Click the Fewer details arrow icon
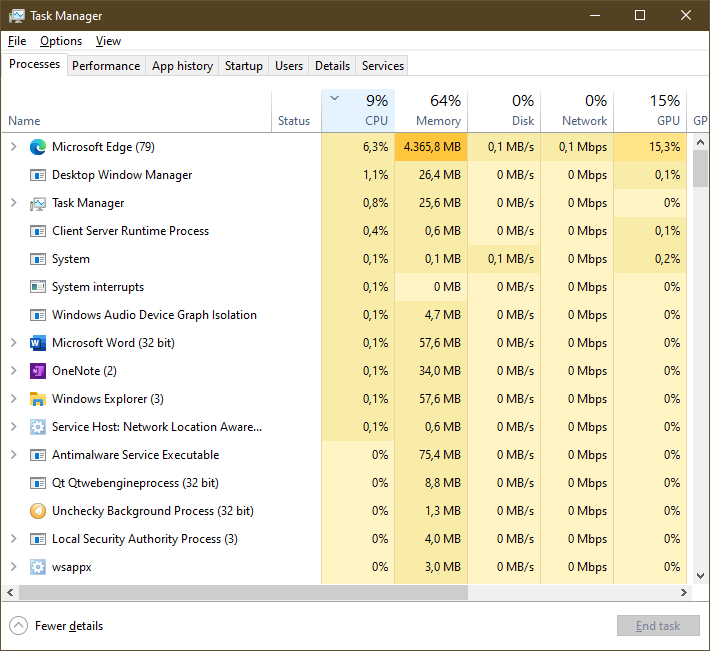Image resolution: width=710 pixels, height=651 pixels. [x=19, y=626]
